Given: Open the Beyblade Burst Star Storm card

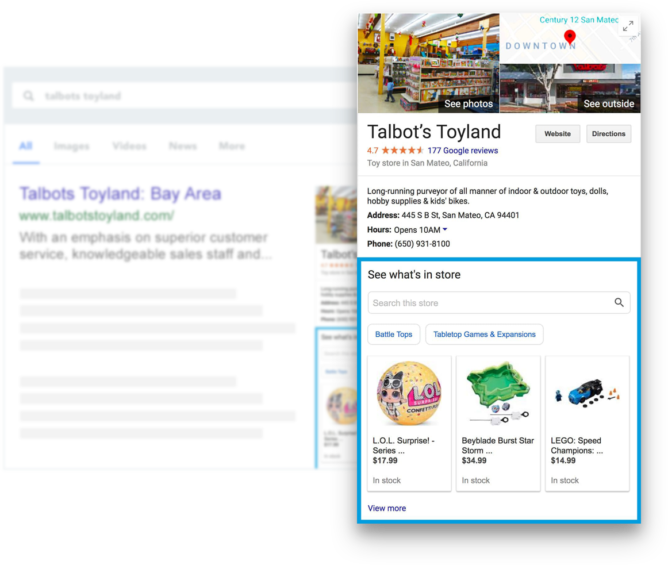Looking at the screenshot, I should point(498,424).
